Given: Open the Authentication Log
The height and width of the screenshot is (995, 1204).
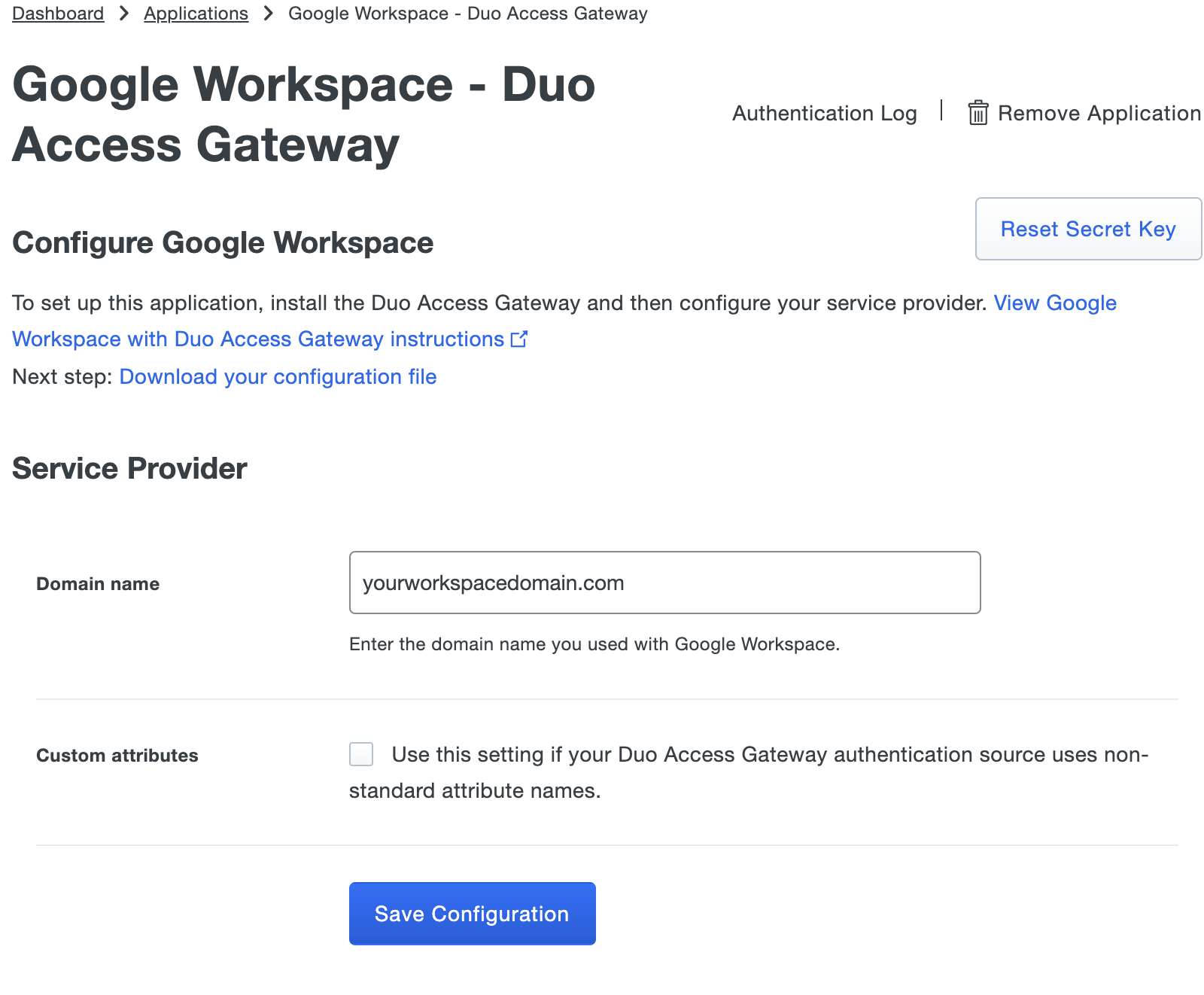Looking at the screenshot, I should 823,113.
